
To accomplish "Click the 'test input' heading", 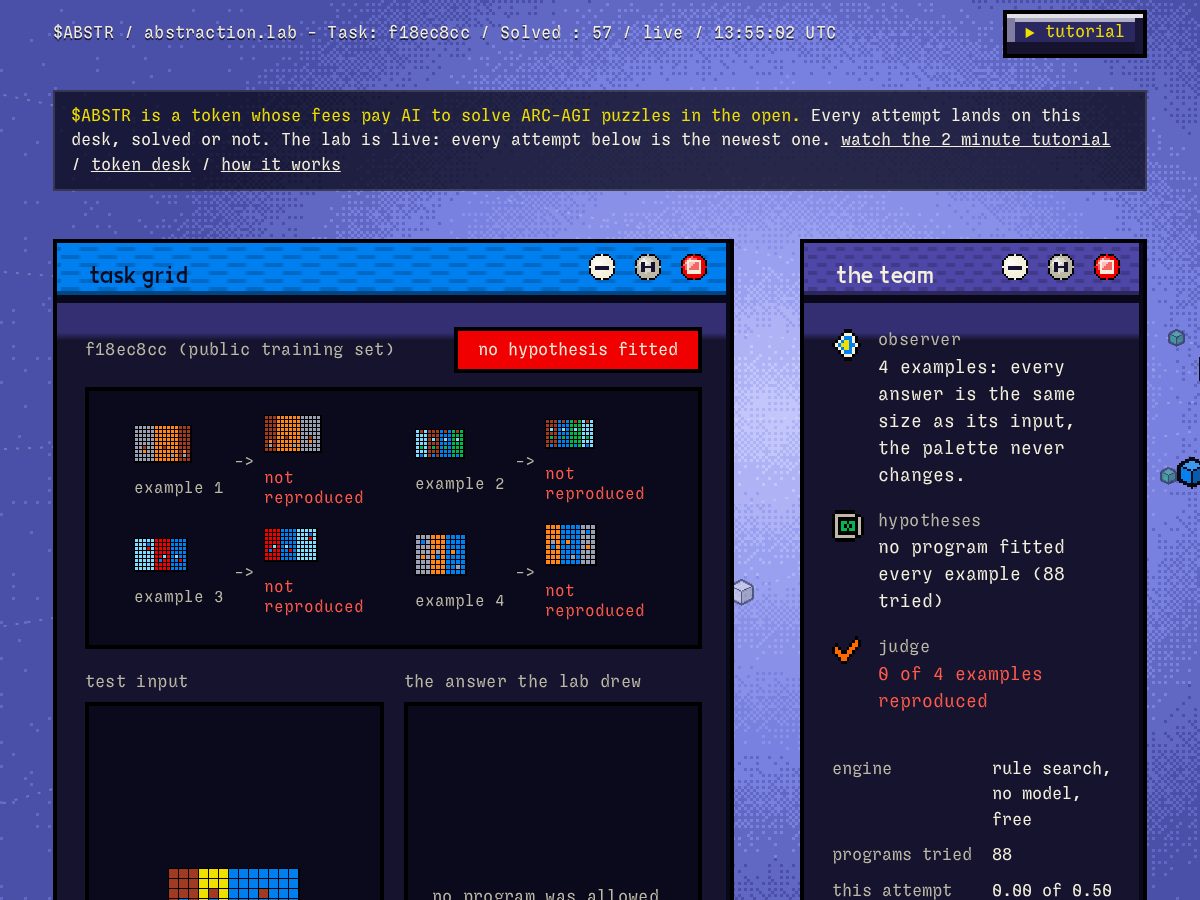I will coord(137,681).
